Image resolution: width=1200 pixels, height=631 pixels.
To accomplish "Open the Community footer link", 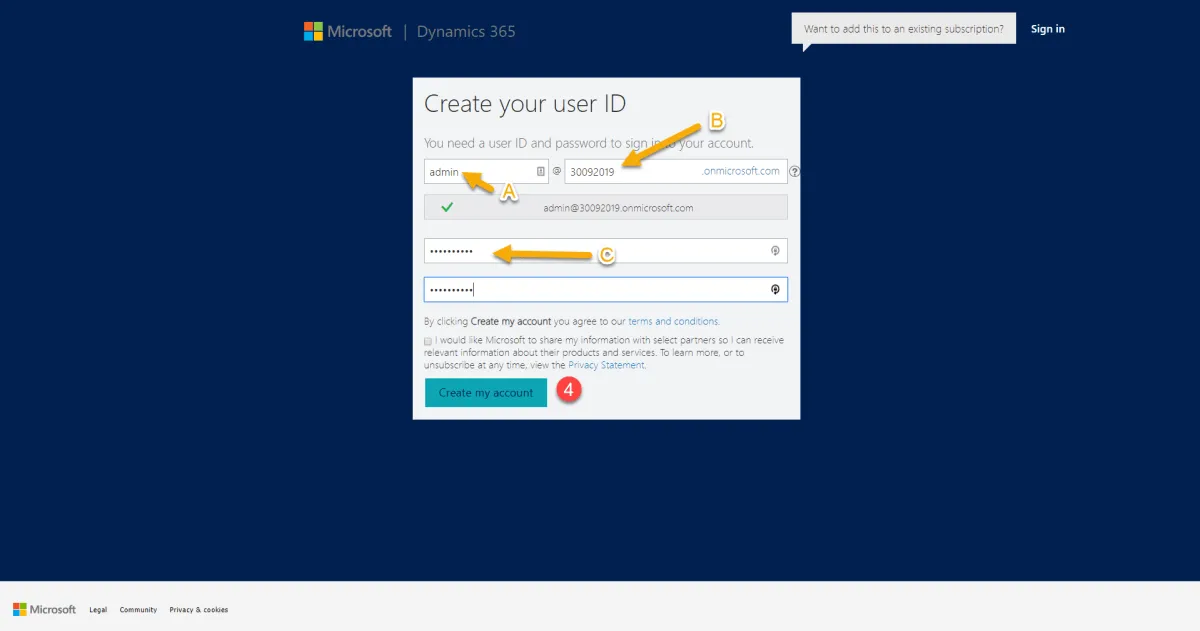I will 138,610.
